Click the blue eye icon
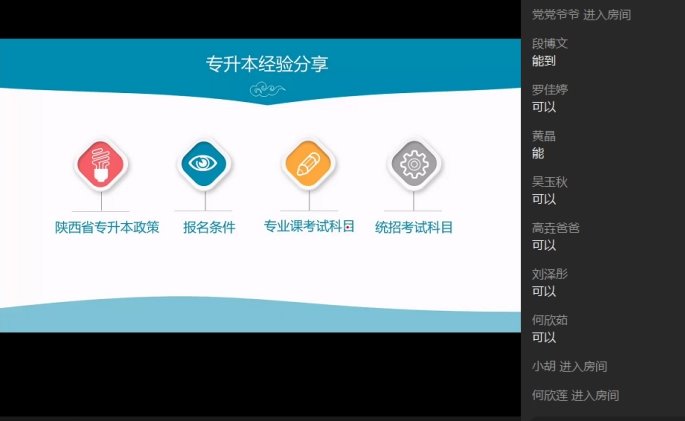This screenshot has width=685, height=421. pos(204,164)
